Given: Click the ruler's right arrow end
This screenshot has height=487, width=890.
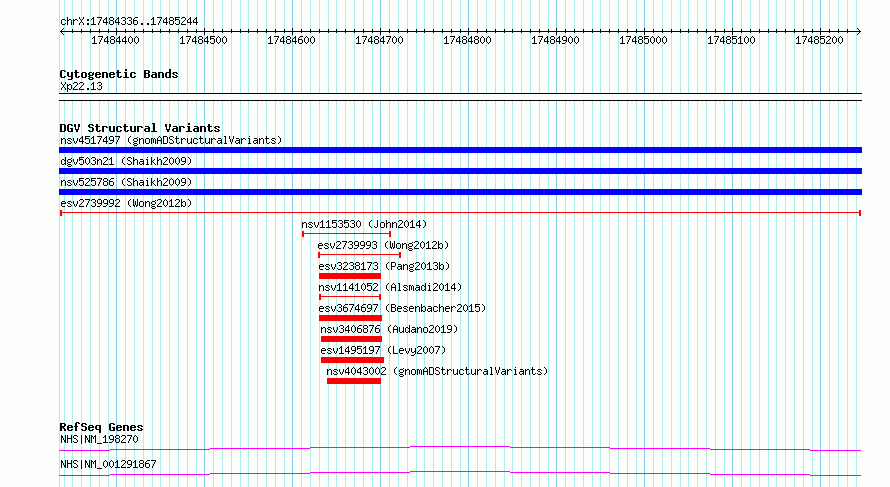Looking at the screenshot, I should (859, 32).
